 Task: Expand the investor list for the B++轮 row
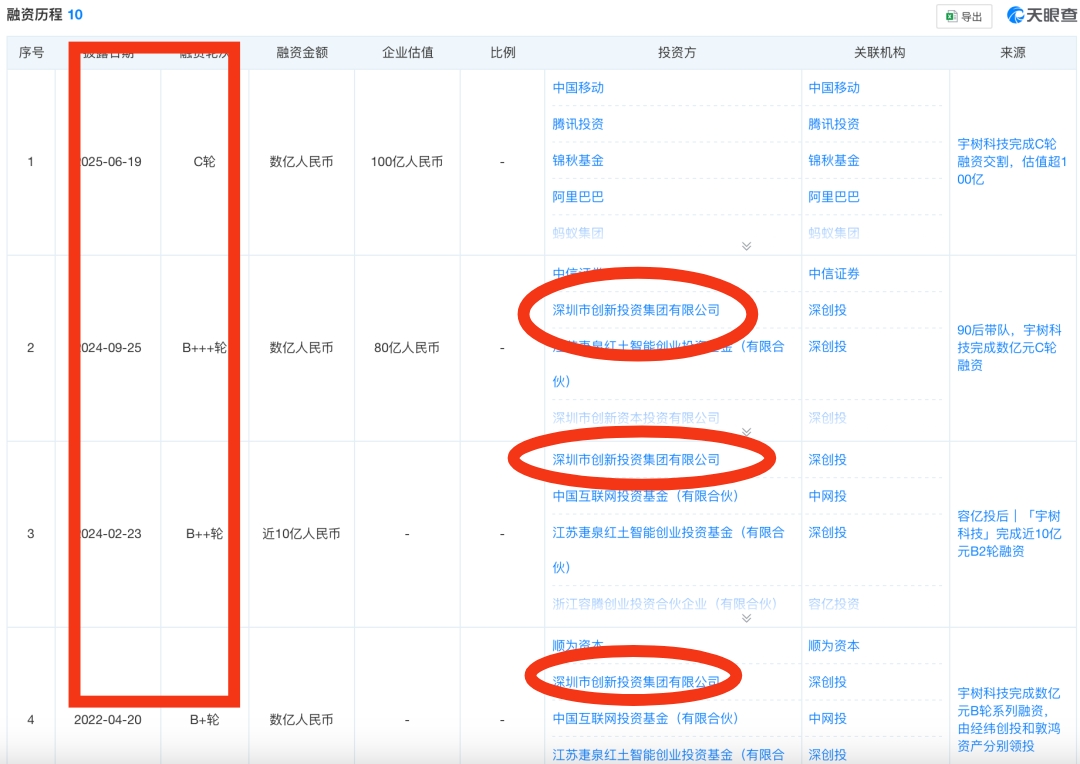[746, 618]
